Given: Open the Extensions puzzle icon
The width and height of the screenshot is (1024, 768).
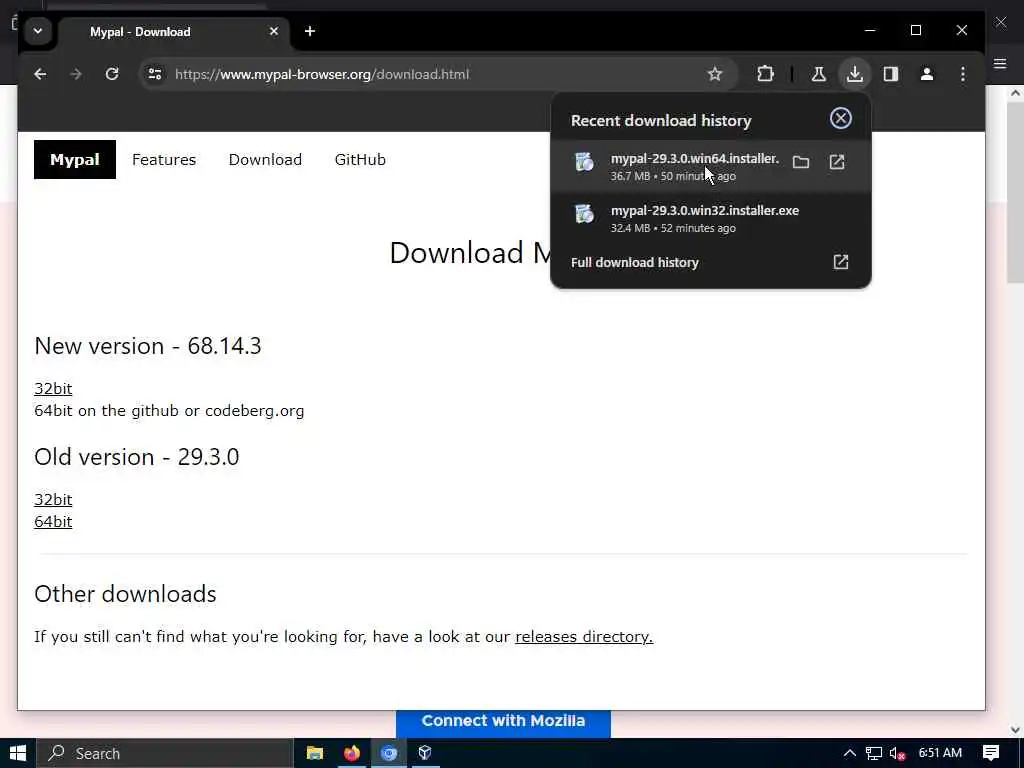Looking at the screenshot, I should (765, 74).
